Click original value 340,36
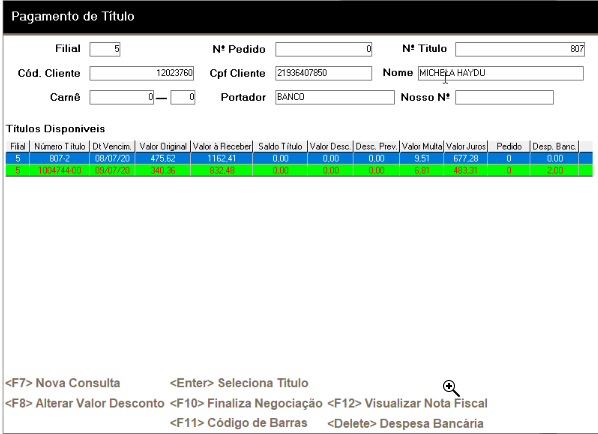 (163, 170)
